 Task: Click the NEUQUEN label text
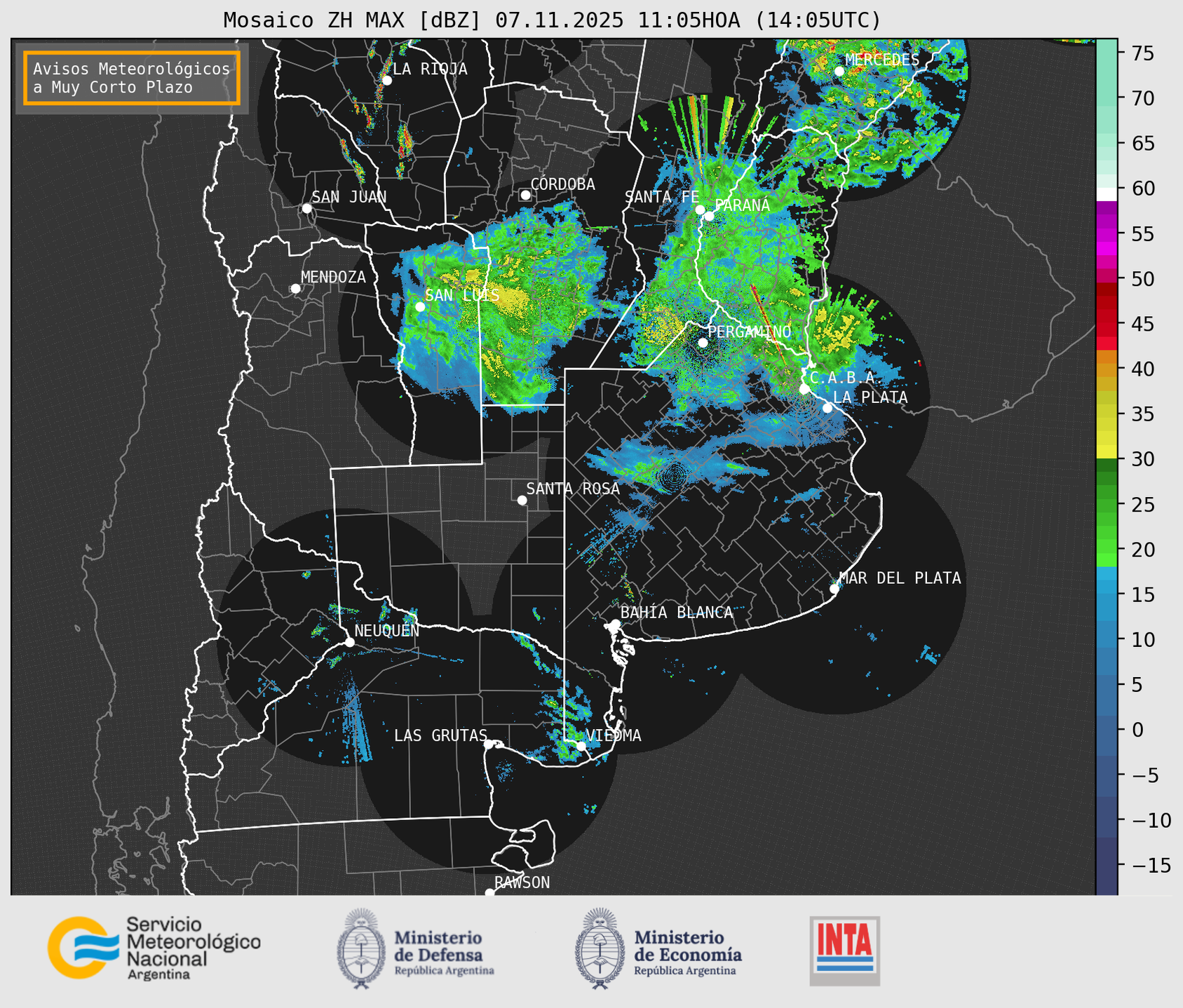(x=387, y=631)
